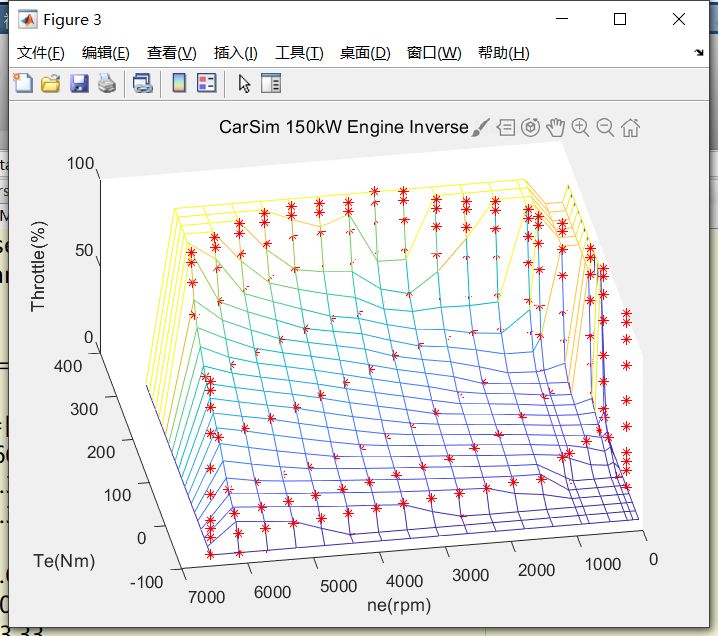
Task: Restore view with the home icon
Action: pos(630,127)
